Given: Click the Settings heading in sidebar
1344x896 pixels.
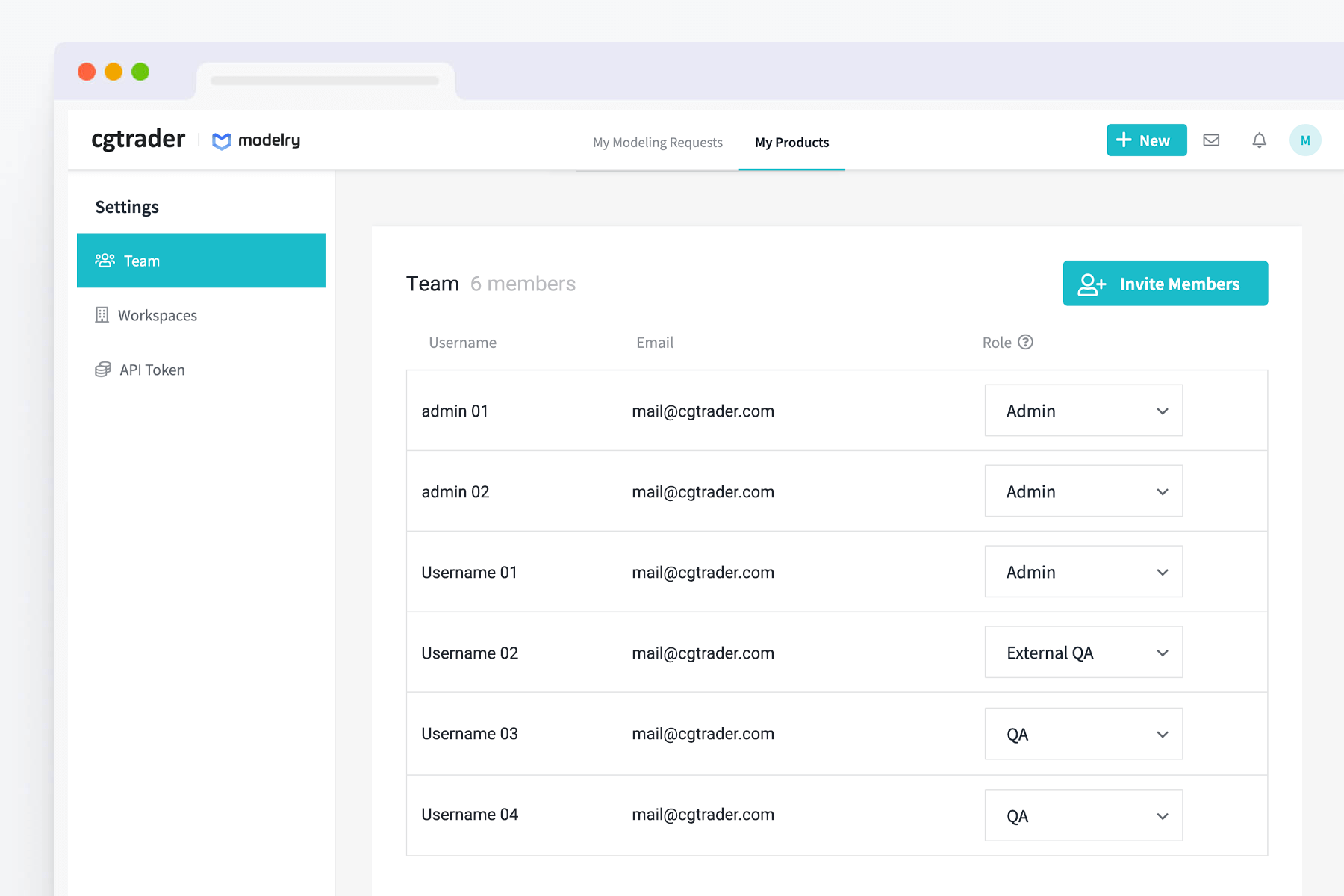Looking at the screenshot, I should coord(127,207).
